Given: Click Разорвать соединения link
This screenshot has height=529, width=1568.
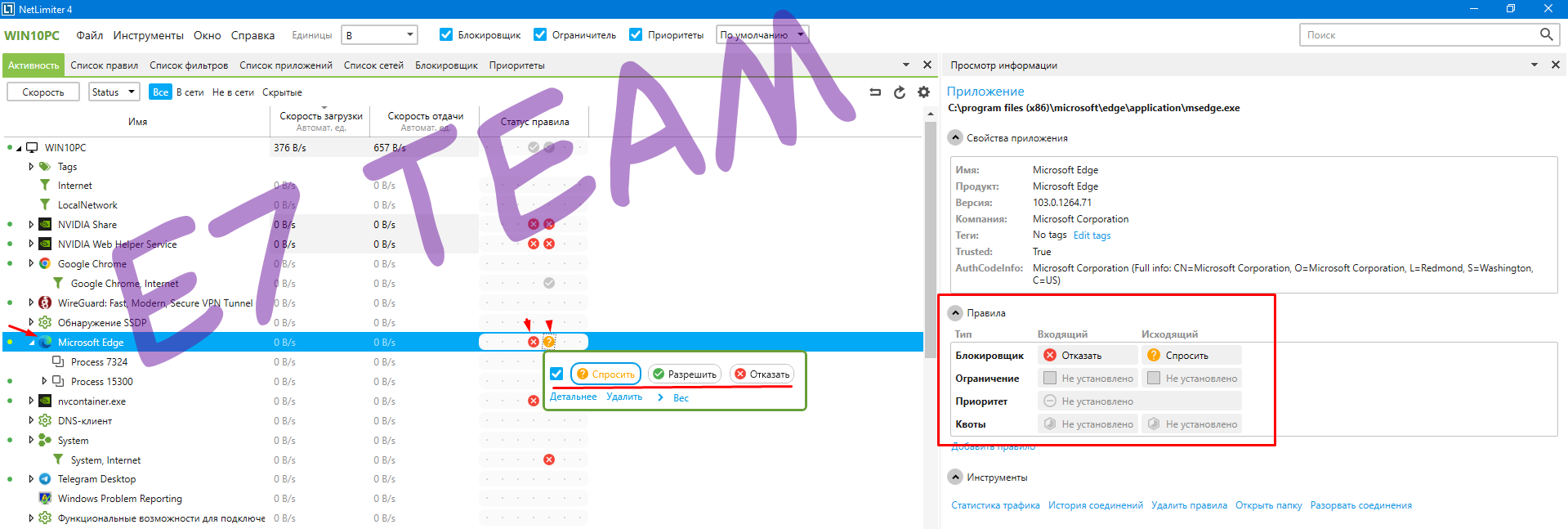Looking at the screenshot, I should click(1361, 505).
